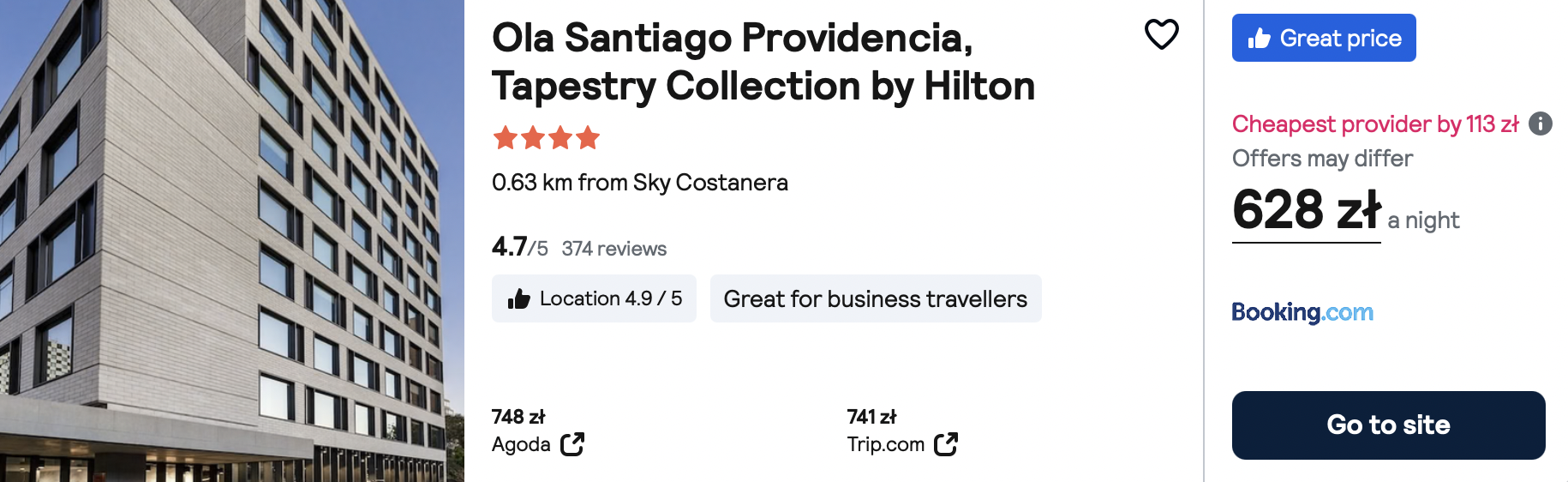Open the hotel name title link
This screenshot has width=1568, height=482.
click(763, 62)
